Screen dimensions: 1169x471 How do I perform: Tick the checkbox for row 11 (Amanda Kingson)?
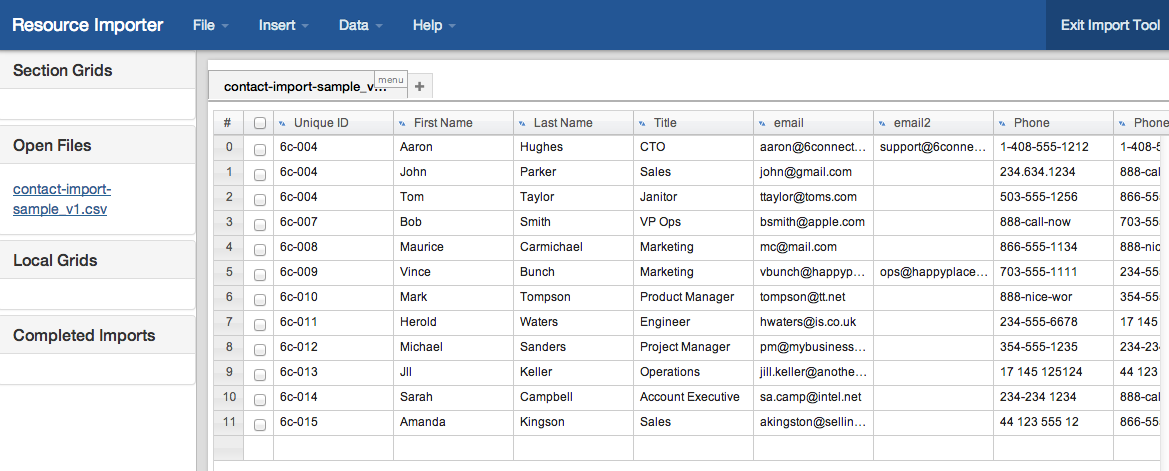click(260, 423)
